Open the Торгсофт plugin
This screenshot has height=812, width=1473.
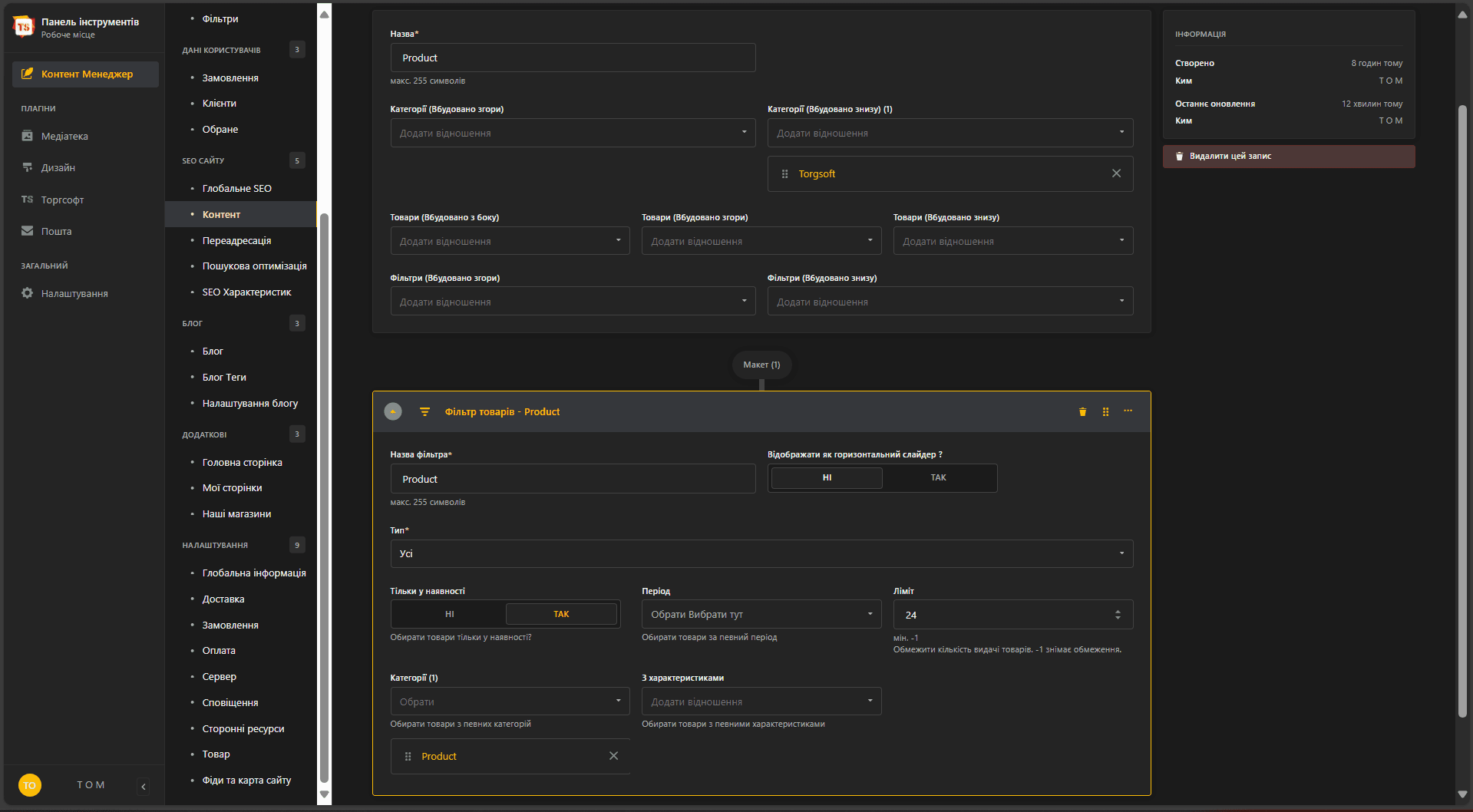click(x=62, y=200)
